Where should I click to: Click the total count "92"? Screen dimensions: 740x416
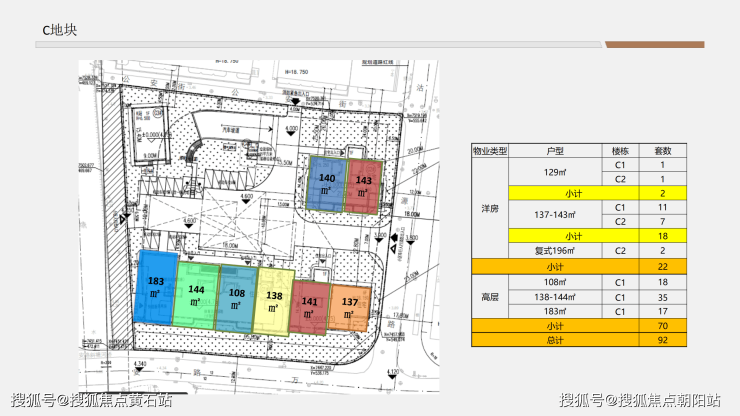point(663,340)
